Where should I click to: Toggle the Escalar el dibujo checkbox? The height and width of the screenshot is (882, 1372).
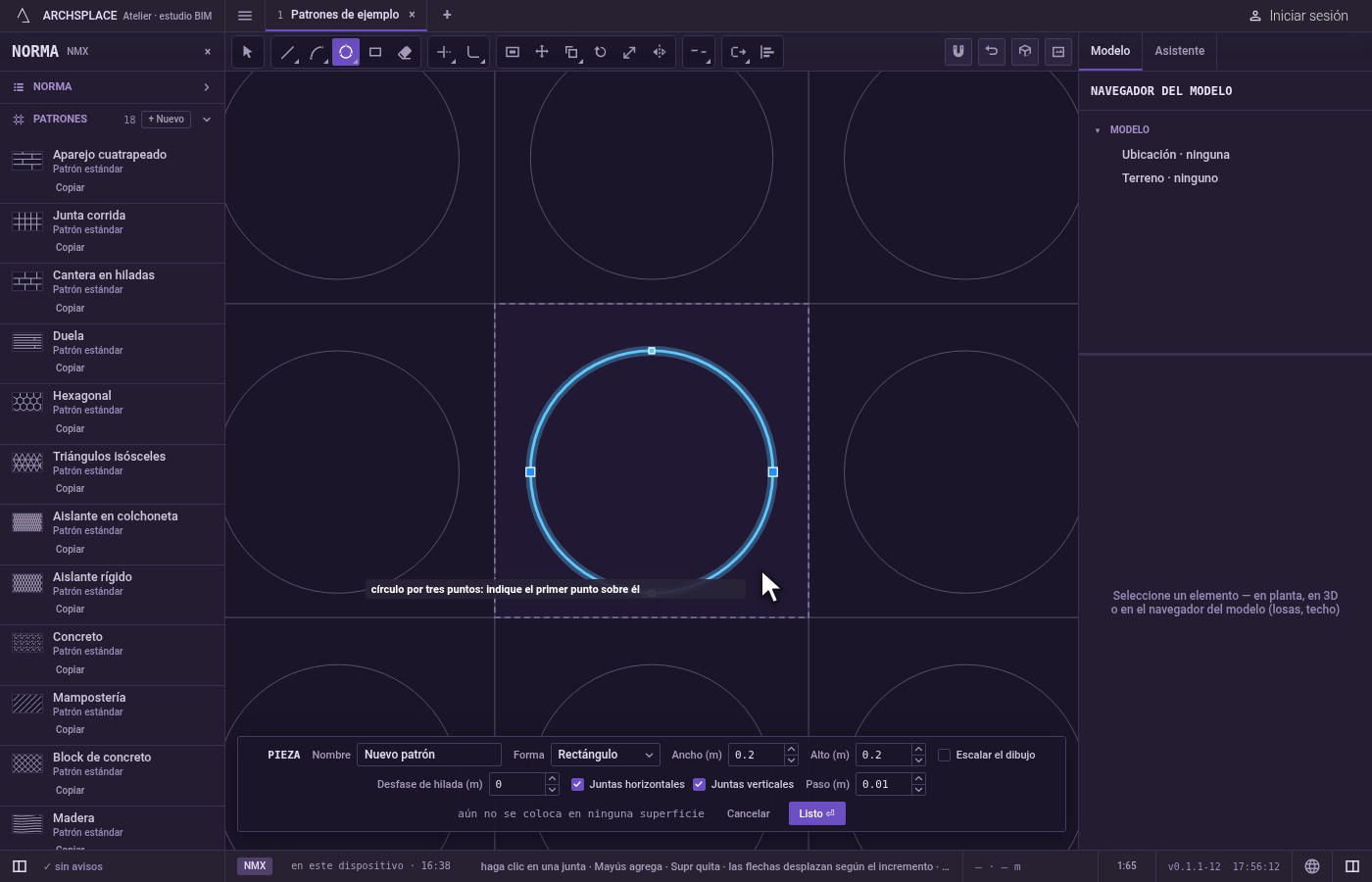coord(945,755)
